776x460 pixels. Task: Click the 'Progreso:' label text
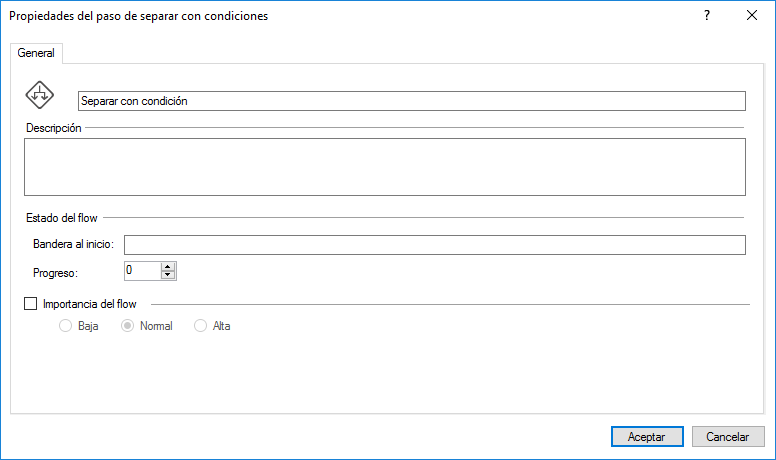coord(55,273)
